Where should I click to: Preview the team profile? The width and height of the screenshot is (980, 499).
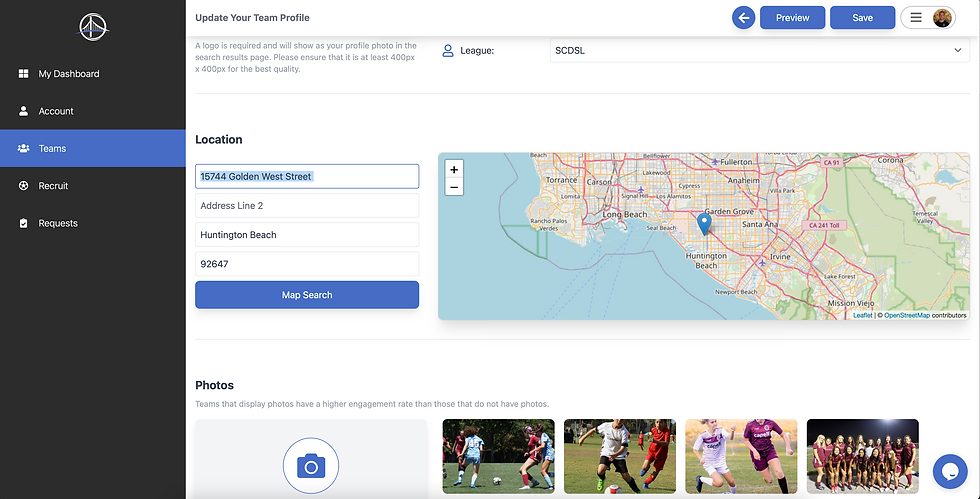click(792, 18)
